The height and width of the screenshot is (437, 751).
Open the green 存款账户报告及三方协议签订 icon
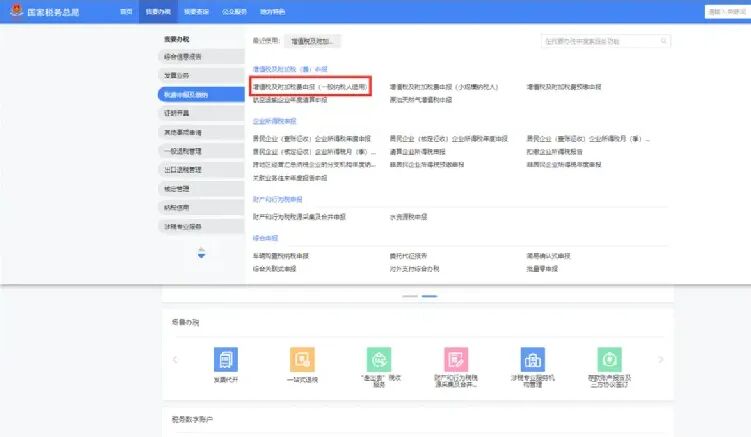click(609, 360)
